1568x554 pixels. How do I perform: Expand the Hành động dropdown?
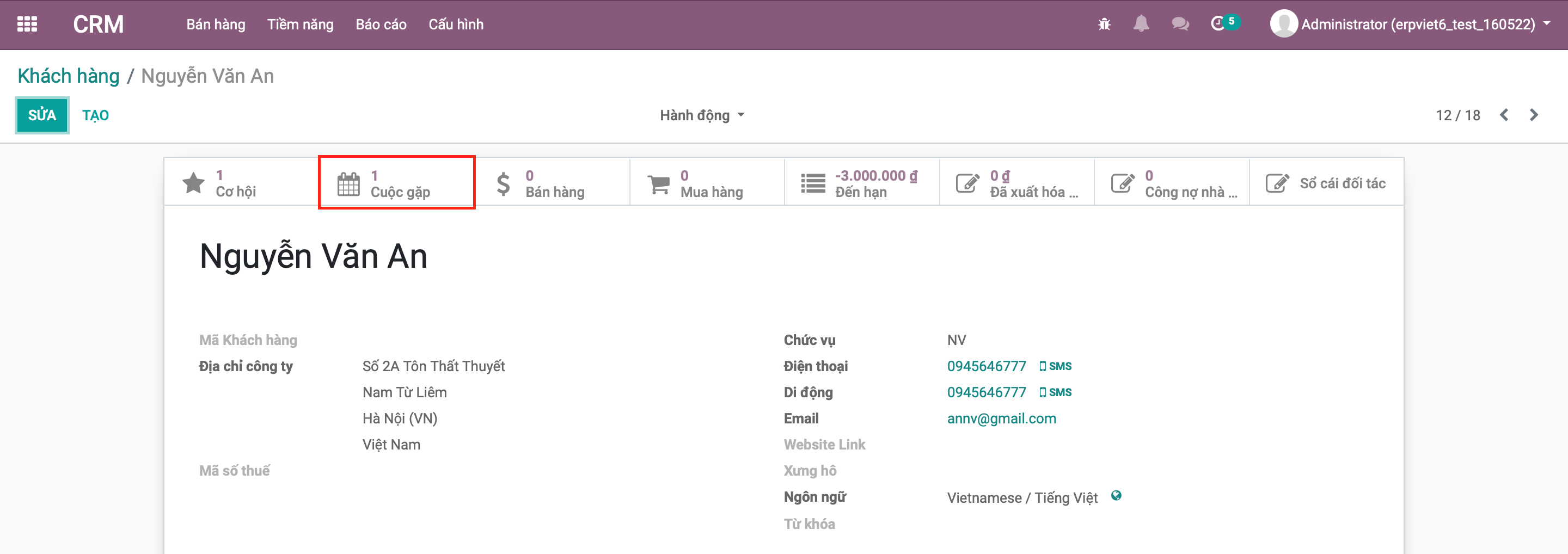(x=702, y=115)
